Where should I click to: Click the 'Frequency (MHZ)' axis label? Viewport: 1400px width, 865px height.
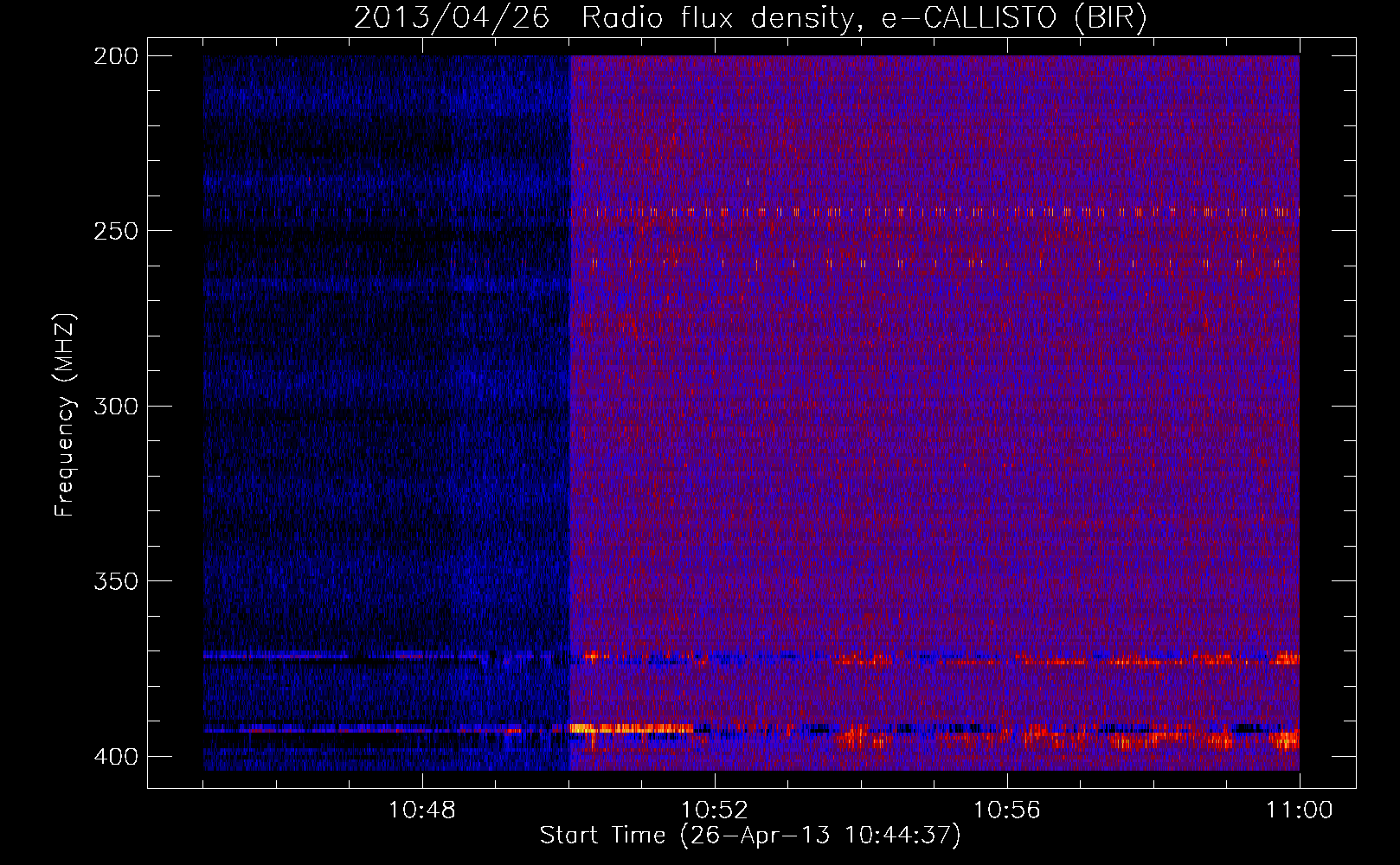coord(66,415)
